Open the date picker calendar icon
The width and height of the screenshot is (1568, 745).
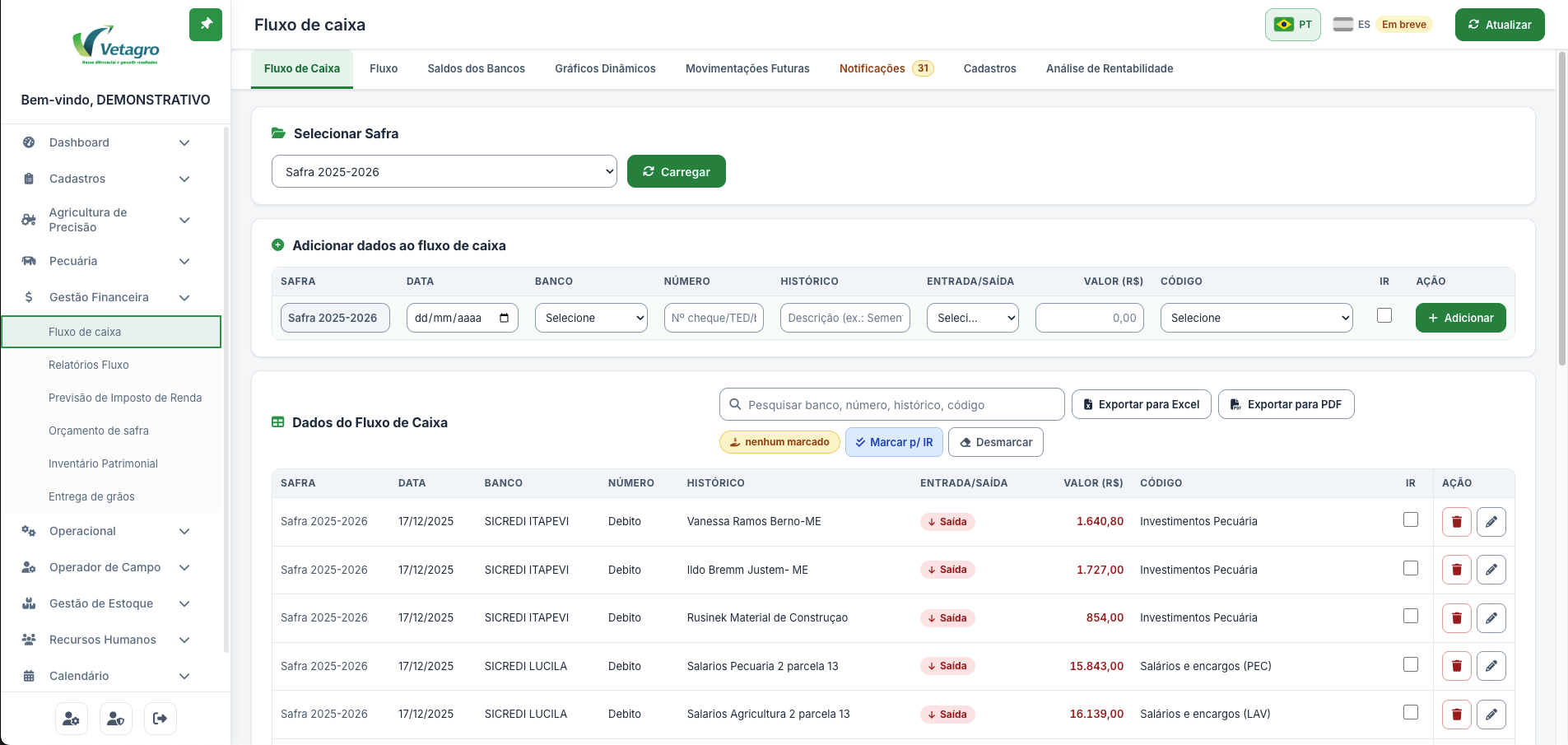(505, 318)
